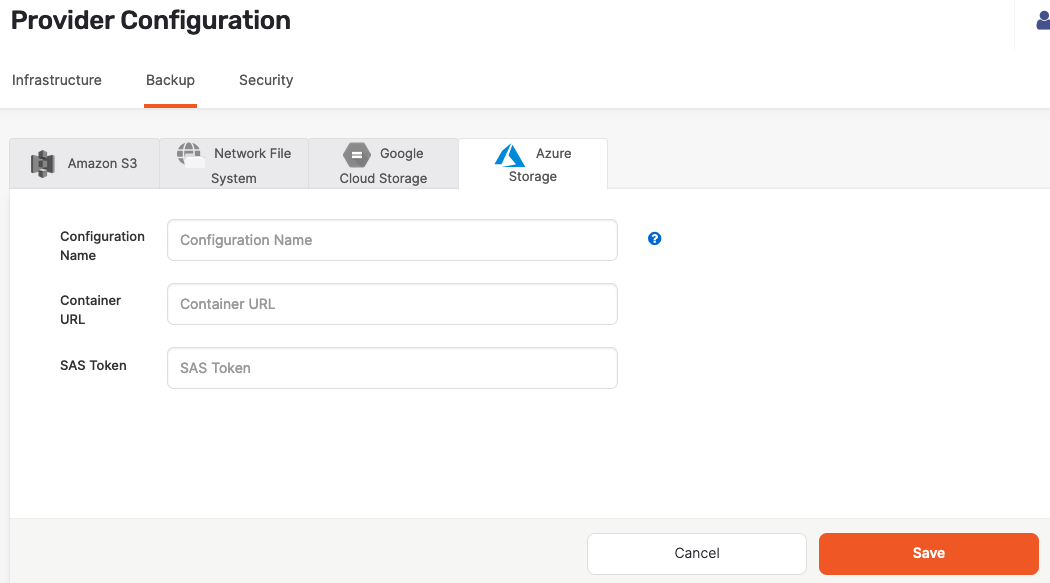Click the Configuration Name label
The image size is (1050, 583).
point(102,246)
